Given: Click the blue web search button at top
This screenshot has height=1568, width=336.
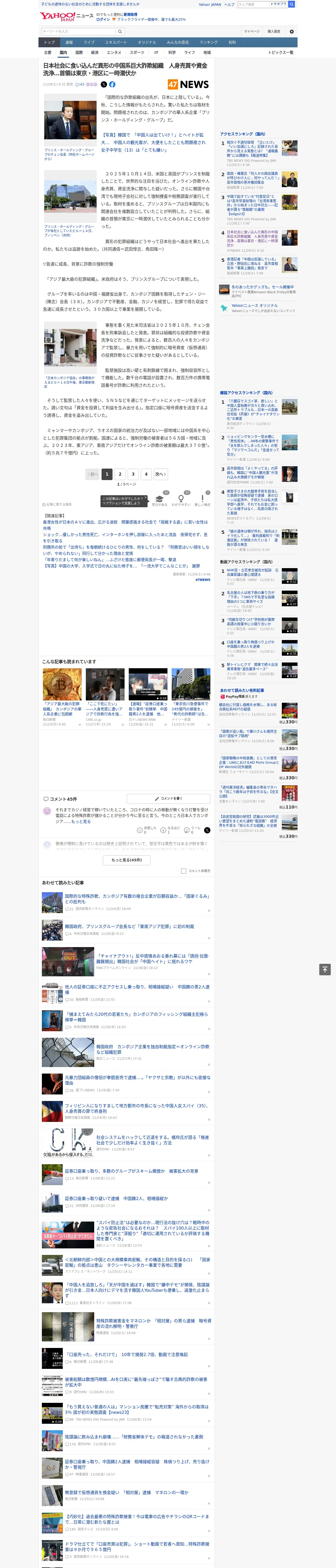Looking at the screenshot, I should pyautogui.click(x=292, y=4).
